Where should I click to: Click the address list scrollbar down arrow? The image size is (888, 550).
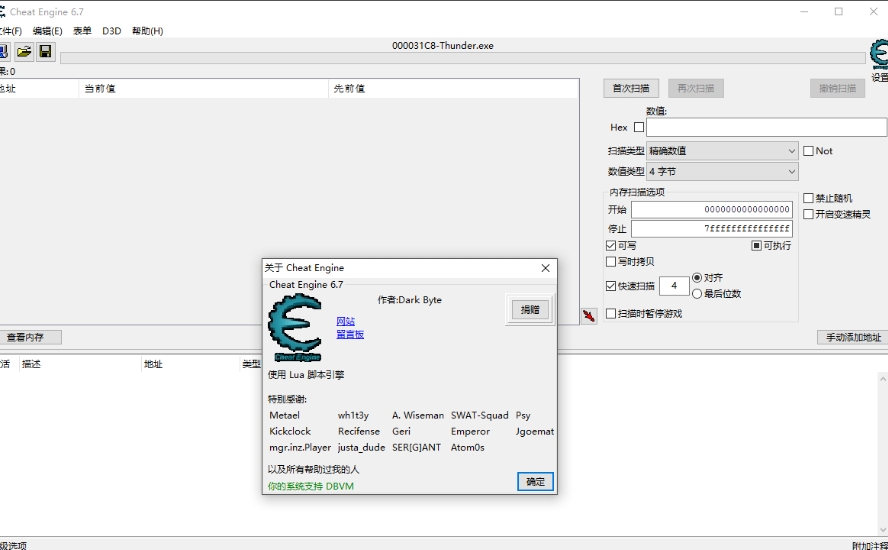(883, 530)
